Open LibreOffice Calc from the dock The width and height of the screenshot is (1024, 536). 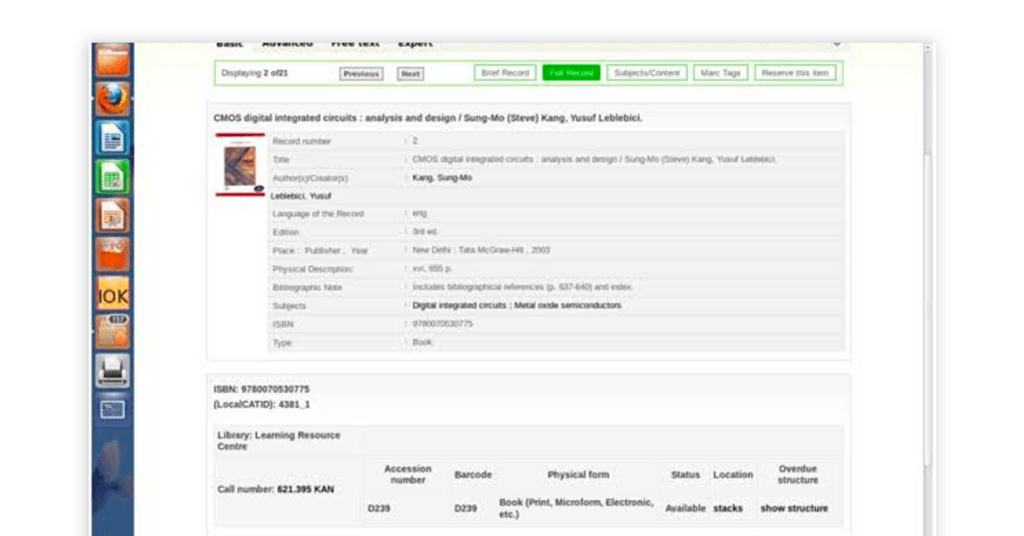click(113, 176)
